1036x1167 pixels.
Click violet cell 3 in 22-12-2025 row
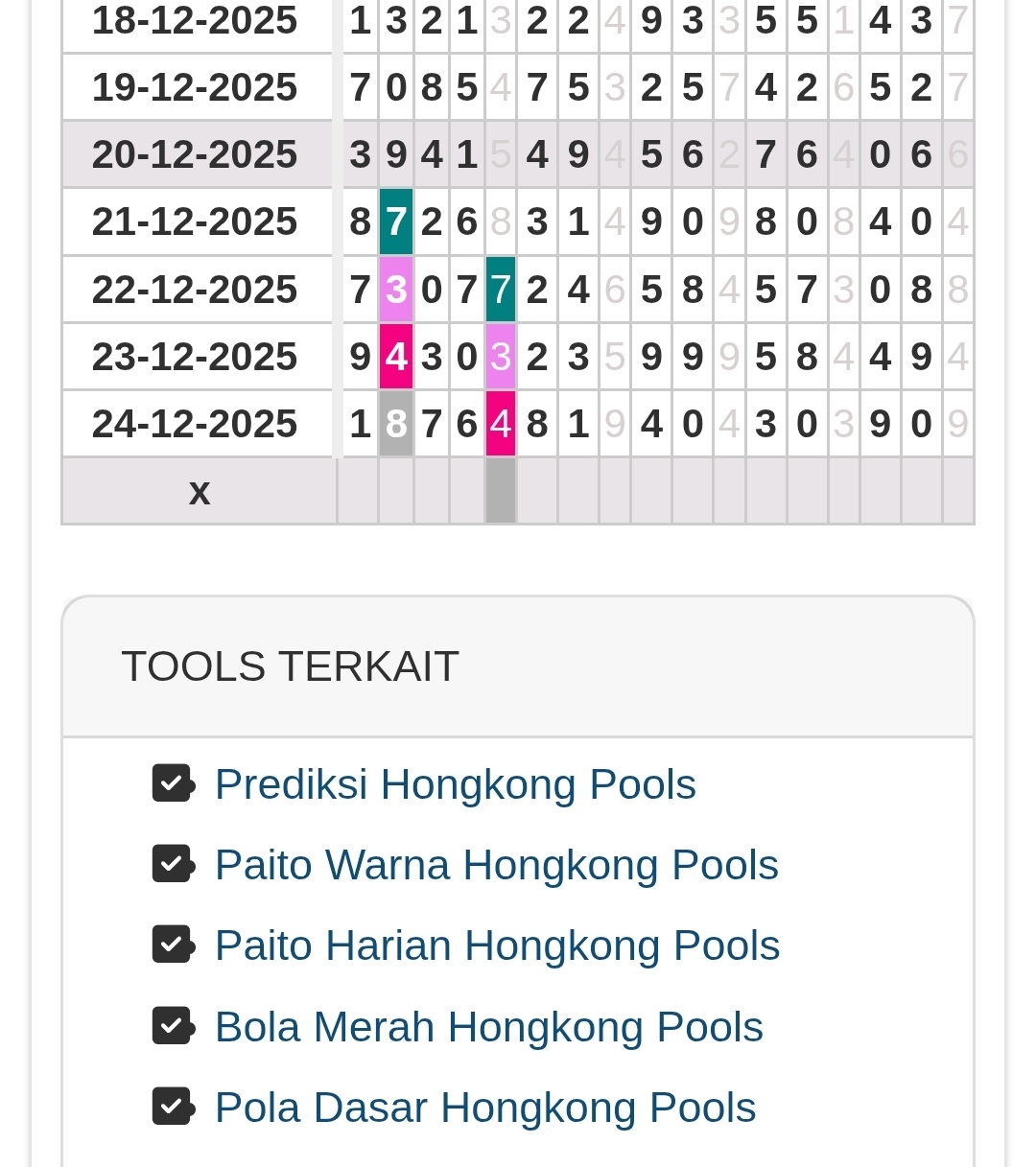coord(396,289)
